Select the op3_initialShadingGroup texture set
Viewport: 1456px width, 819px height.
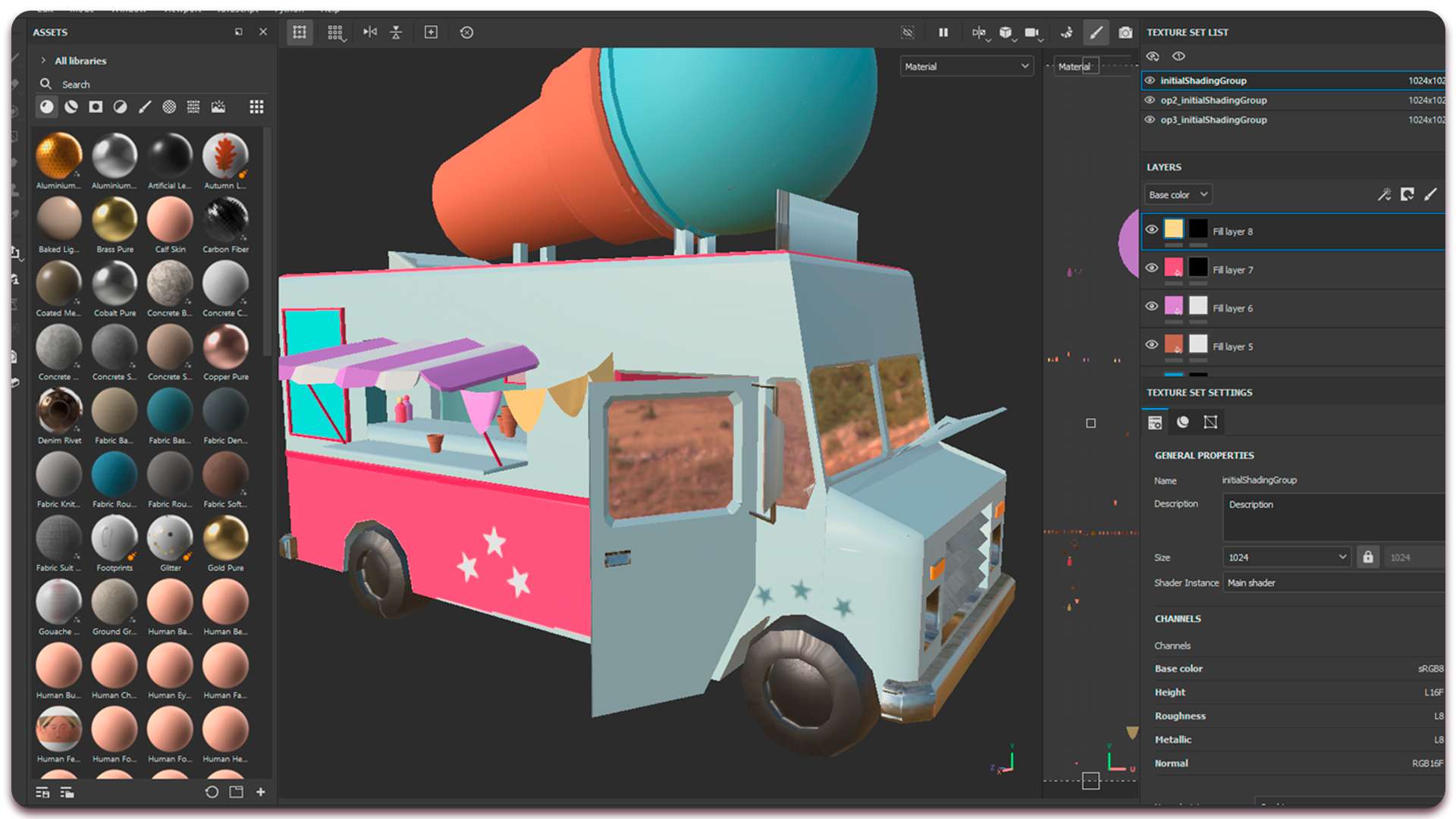[1213, 120]
